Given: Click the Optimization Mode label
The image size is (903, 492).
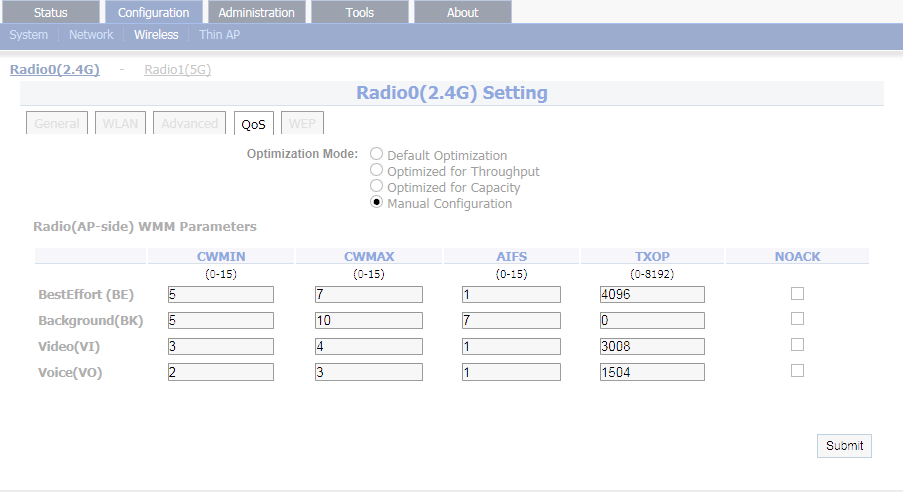Looking at the screenshot, I should tap(302, 154).
